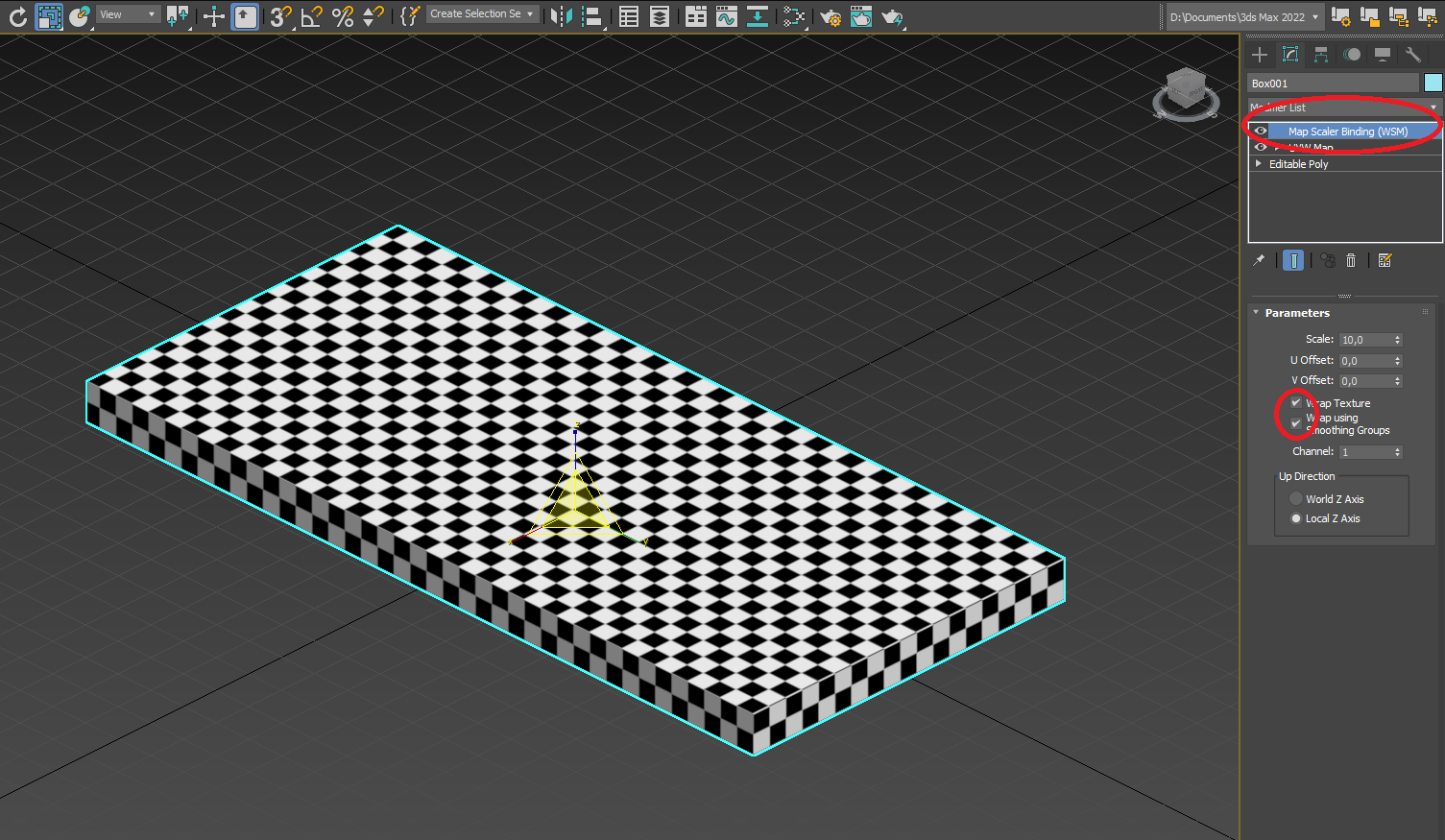Switch to the Modify panel tab
Screen dimensions: 1445x840
pyautogui.click(x=1290, y=55)
